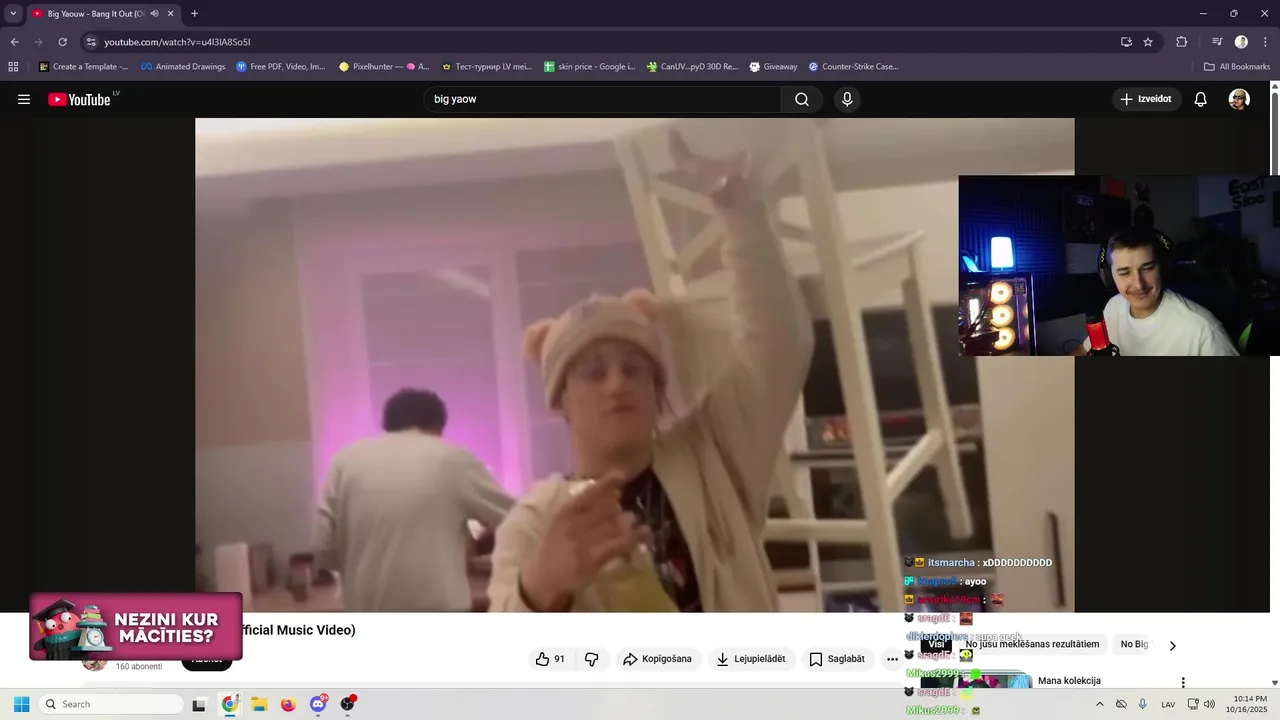Screen dimensions: 1280x720
Task: Open the Chrome three-dot menu
Action: click(1264, 42)
